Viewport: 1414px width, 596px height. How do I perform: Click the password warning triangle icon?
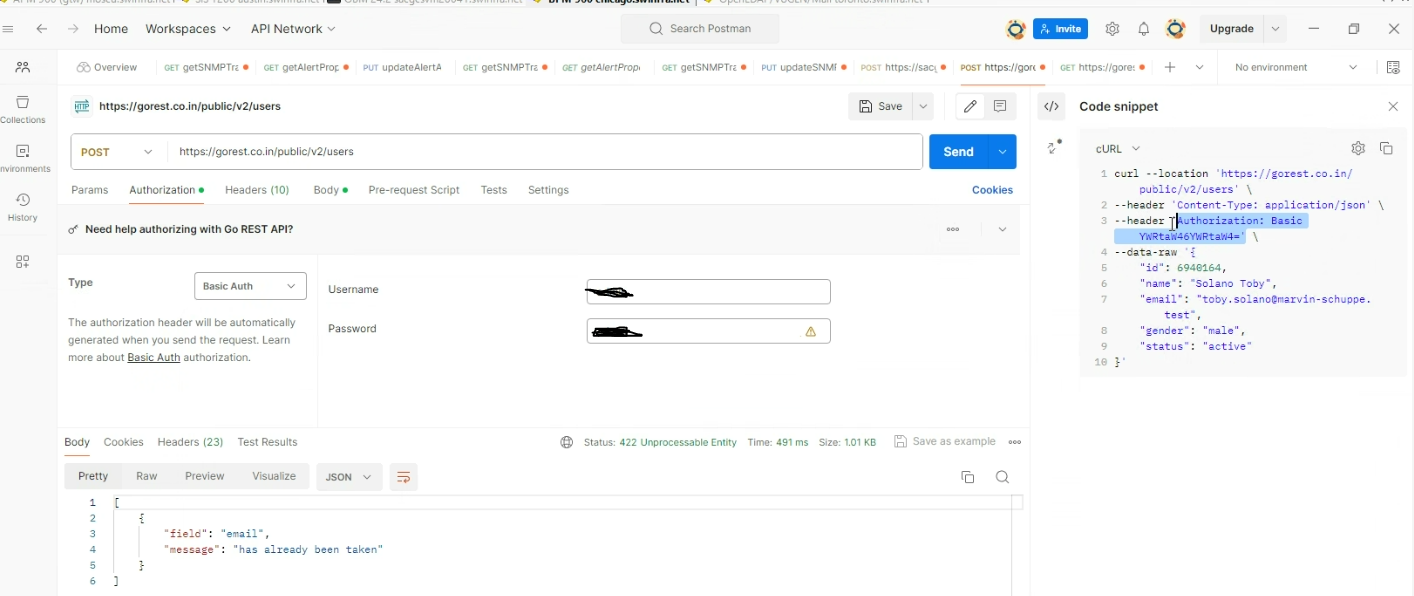point(811,331)
